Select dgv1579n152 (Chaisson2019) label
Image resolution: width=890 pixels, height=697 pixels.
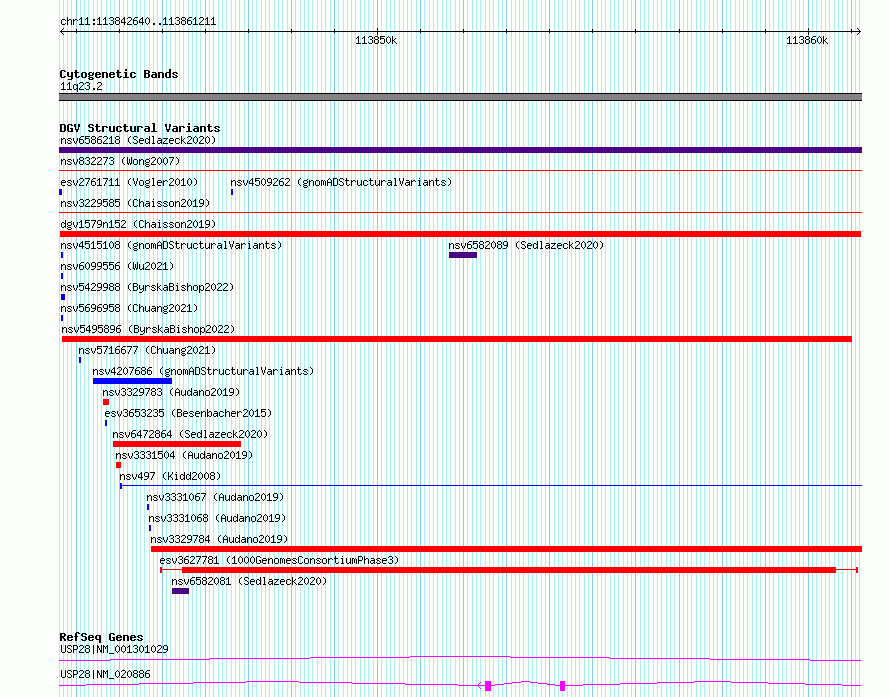coord(138,224)
